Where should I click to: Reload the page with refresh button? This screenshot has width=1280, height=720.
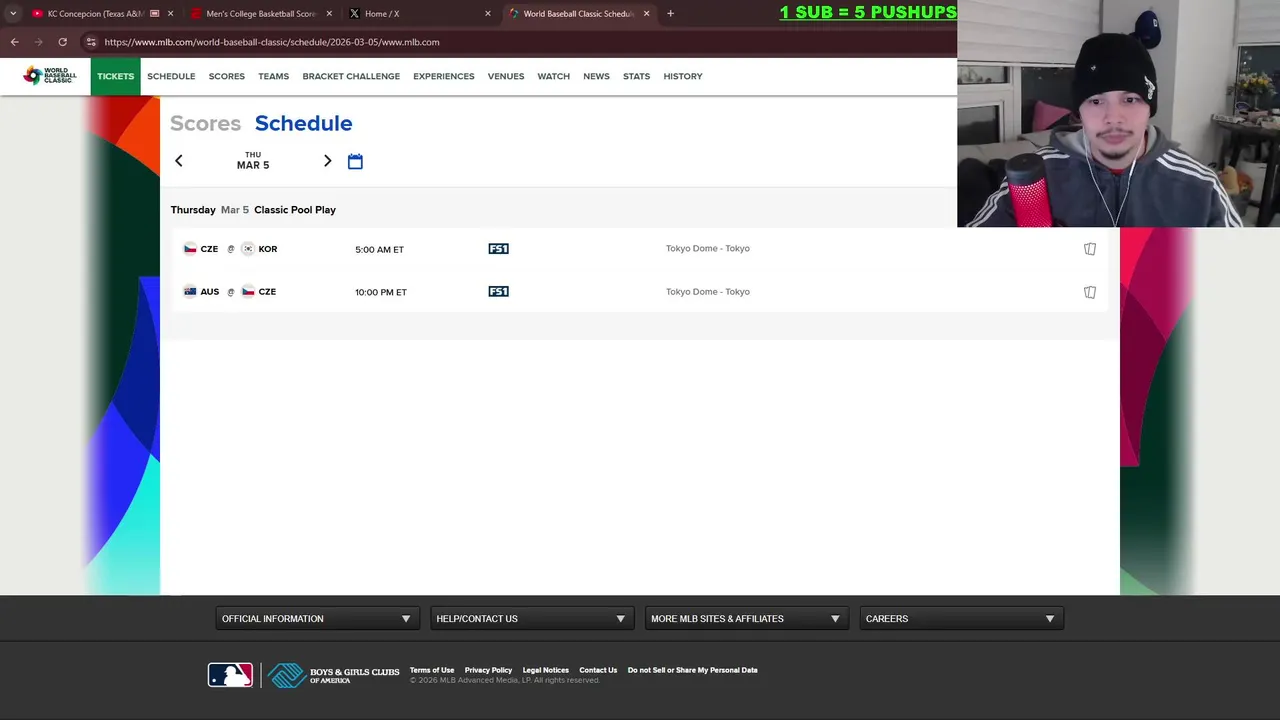[62, 42]
